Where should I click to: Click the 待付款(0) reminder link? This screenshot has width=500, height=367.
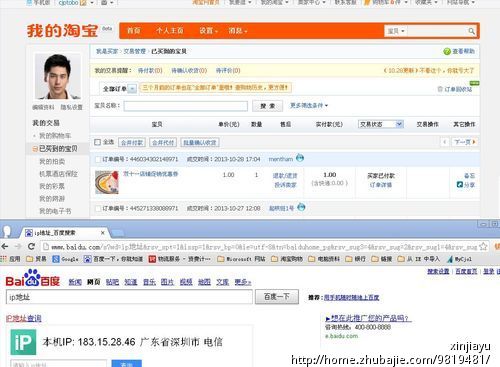[150, 71]
